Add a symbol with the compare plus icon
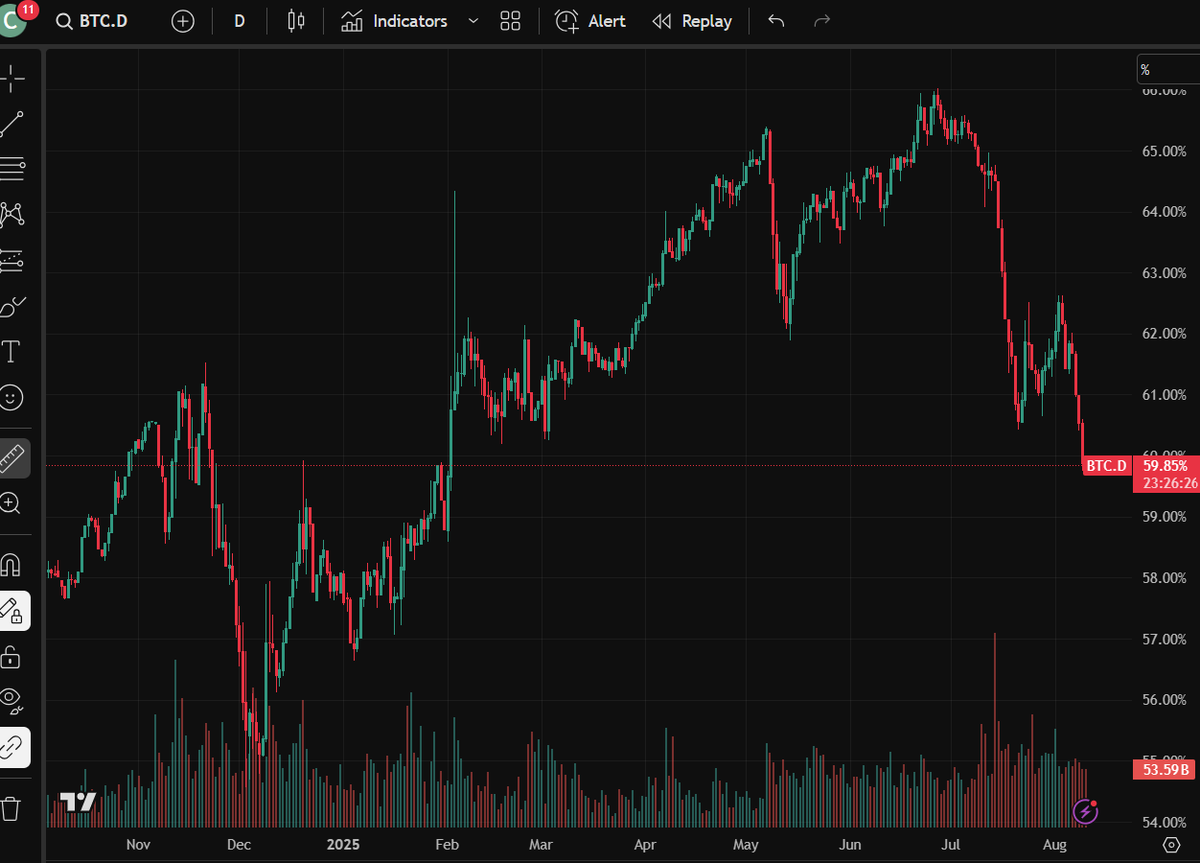This screenshot has width=1200, height=863. [x=183, y=21]
